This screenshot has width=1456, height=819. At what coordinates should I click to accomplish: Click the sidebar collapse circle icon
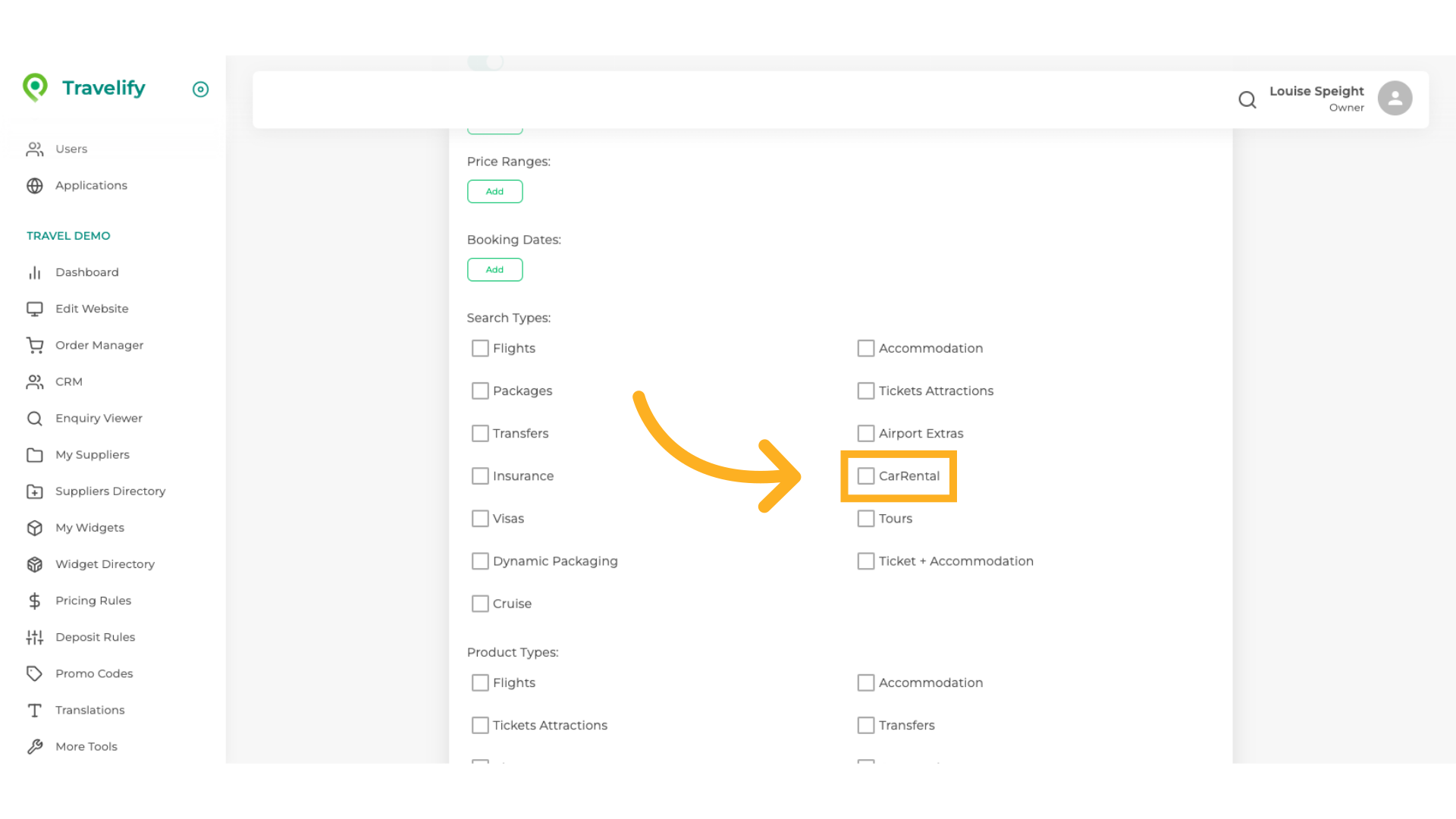pyautogui.click(x=200, y=89)
